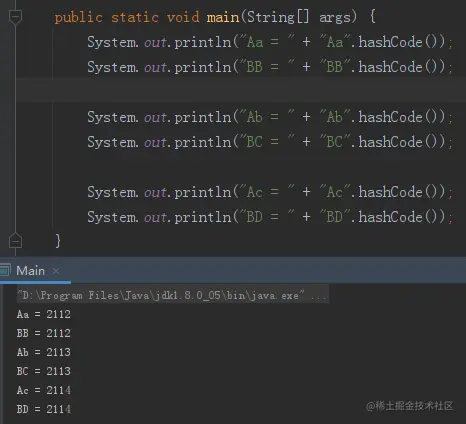Click the 'Aa = 2112' output line

coord(44,314)
